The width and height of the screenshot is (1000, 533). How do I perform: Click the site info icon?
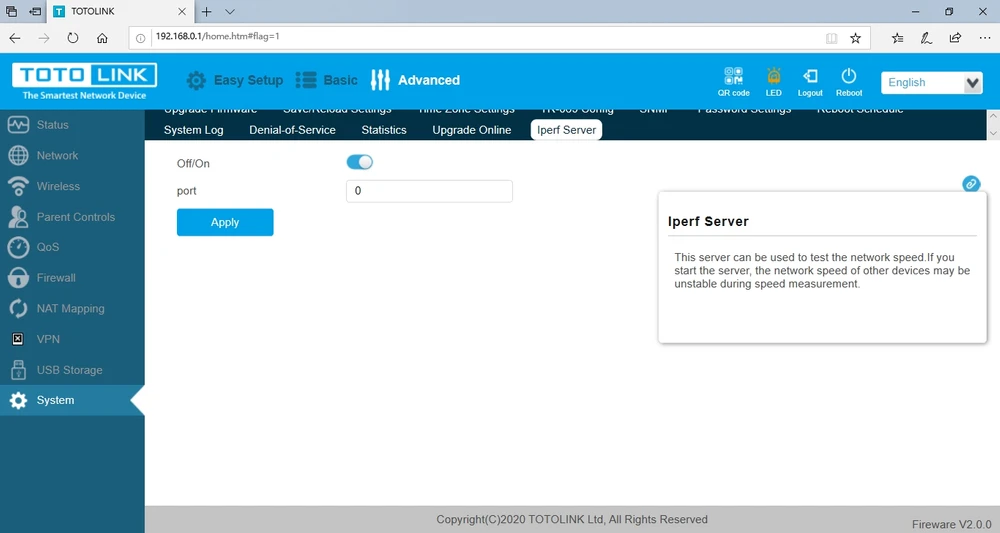pos(140,38)
